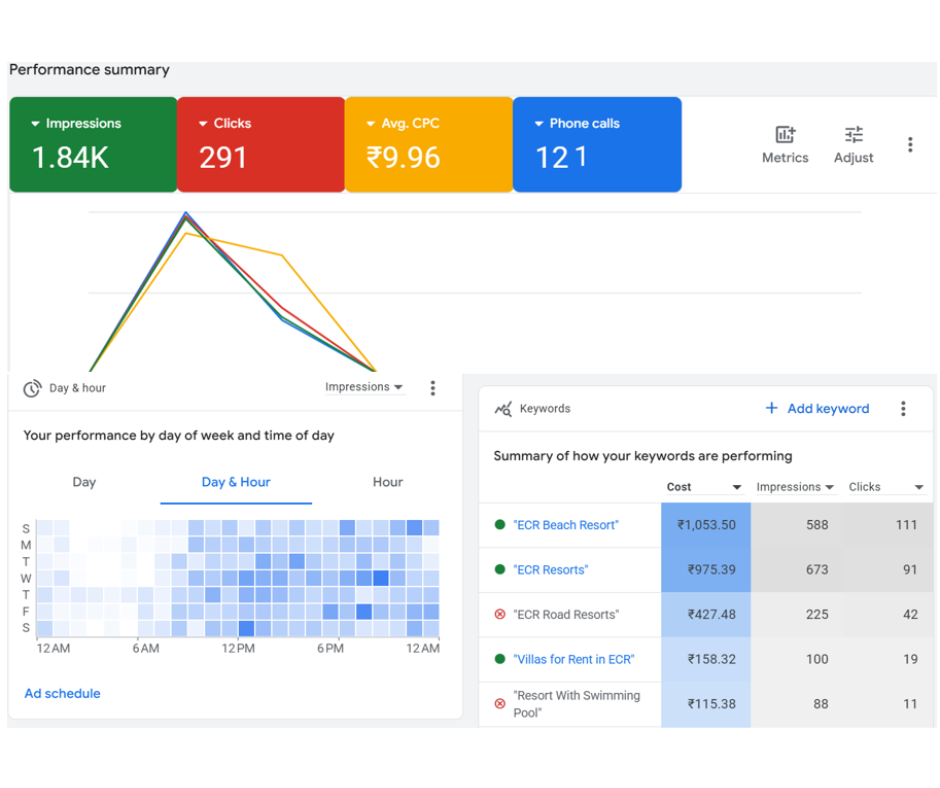This screenshot has height=788, width=940.
Task: Expand the Impressions scorecard metric dropdown
Action: [x=36, y=124]
